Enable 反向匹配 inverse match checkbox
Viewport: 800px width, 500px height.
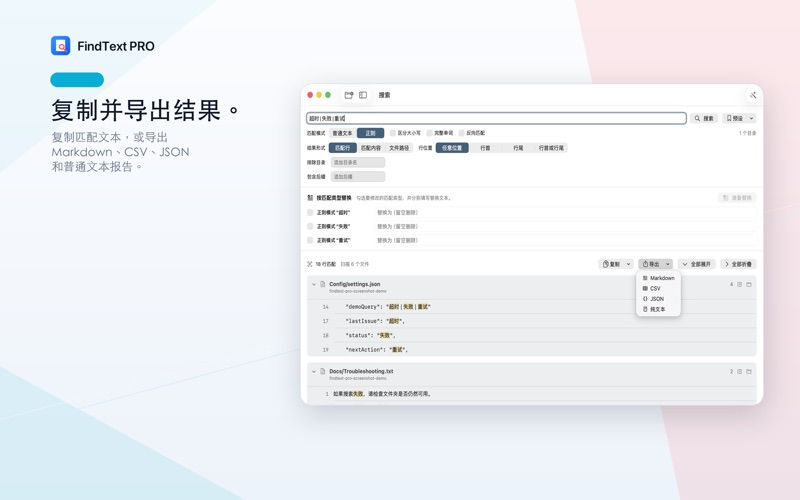pyautogui.click(x=461, y=133)
